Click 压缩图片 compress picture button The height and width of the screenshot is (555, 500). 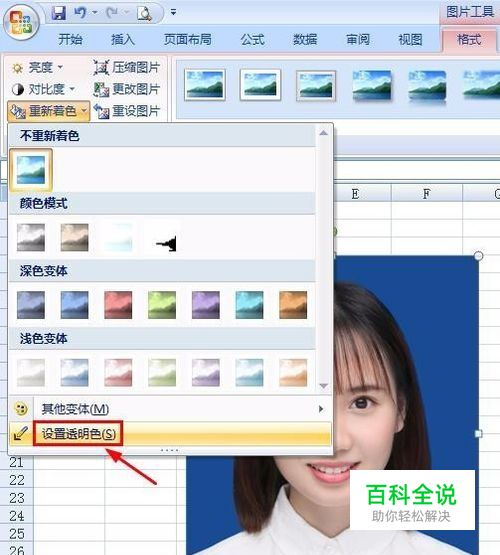(127, 67)
